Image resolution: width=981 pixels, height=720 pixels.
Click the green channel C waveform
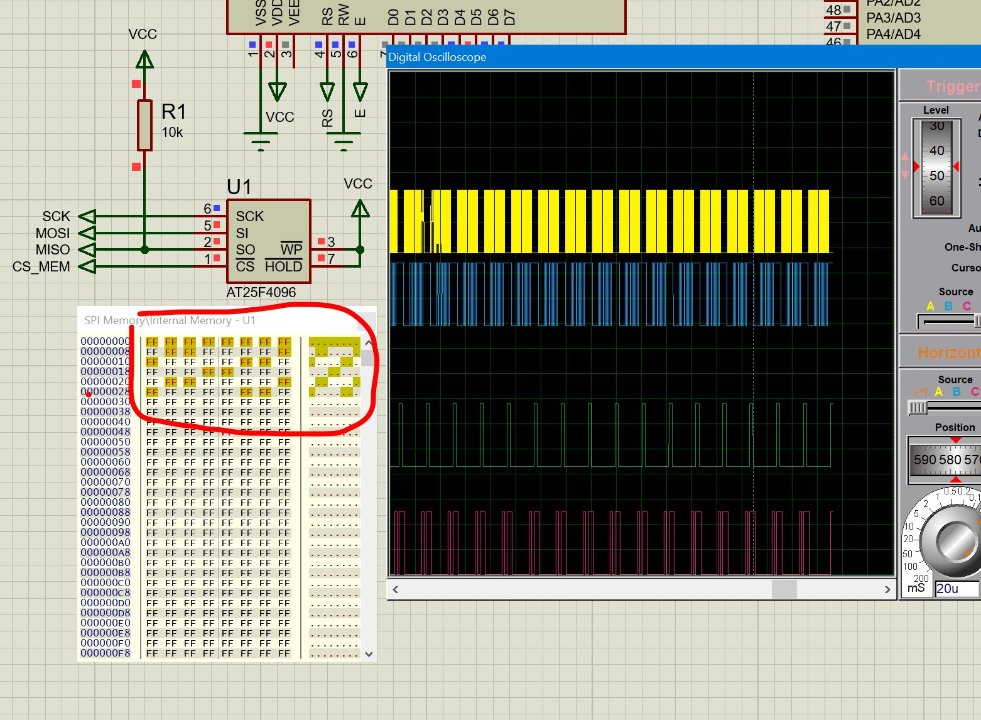point(610,435)
